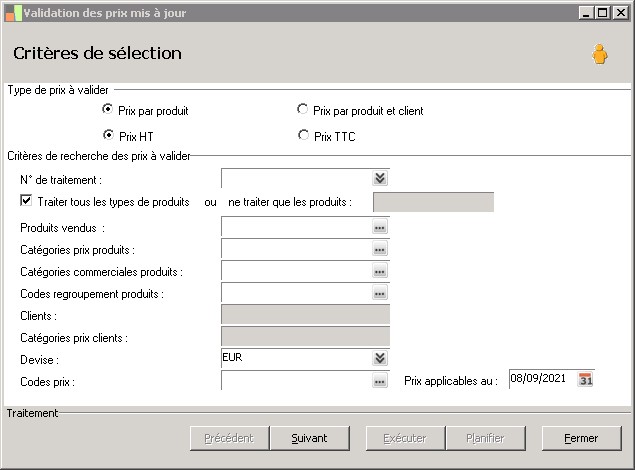Choose the Prix TTC radio button
This screenshot has width=635, height=470.
pyautogui.click(x=303, y=136)
